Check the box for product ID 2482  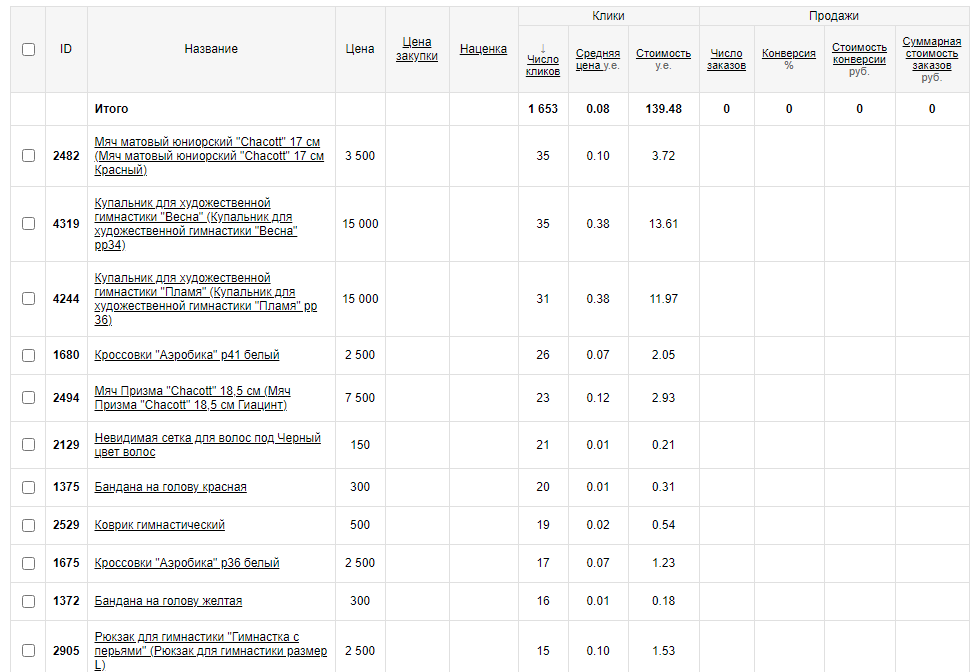tap(28, 156)
